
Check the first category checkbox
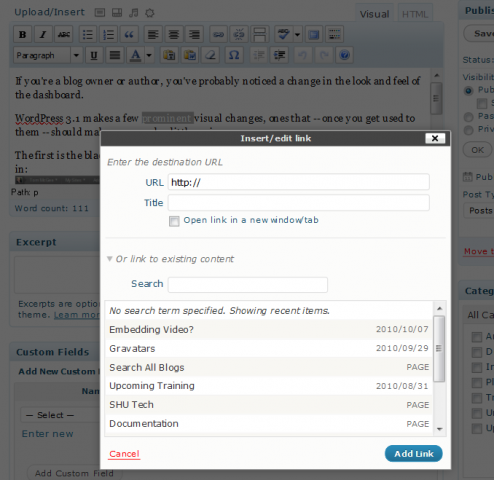(477, 337)
